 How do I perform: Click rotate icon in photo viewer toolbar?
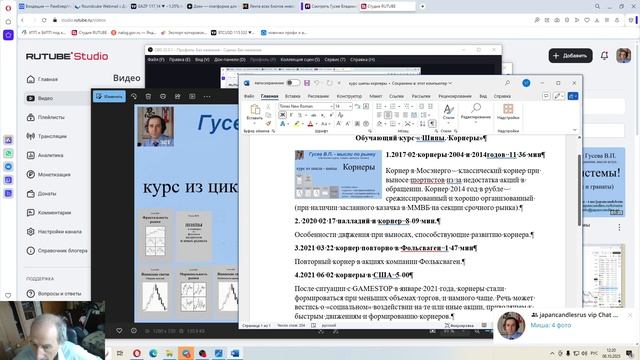click(x=134, y=96)
